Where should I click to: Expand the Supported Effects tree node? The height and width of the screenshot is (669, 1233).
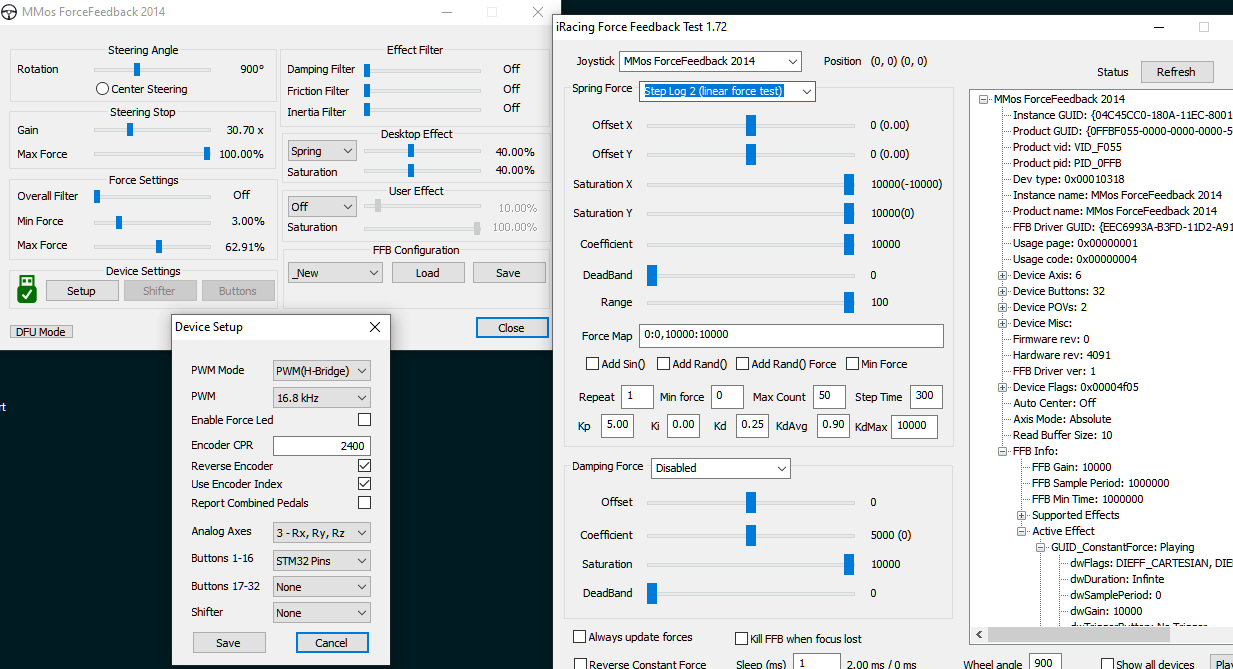tap(1022, 515)
